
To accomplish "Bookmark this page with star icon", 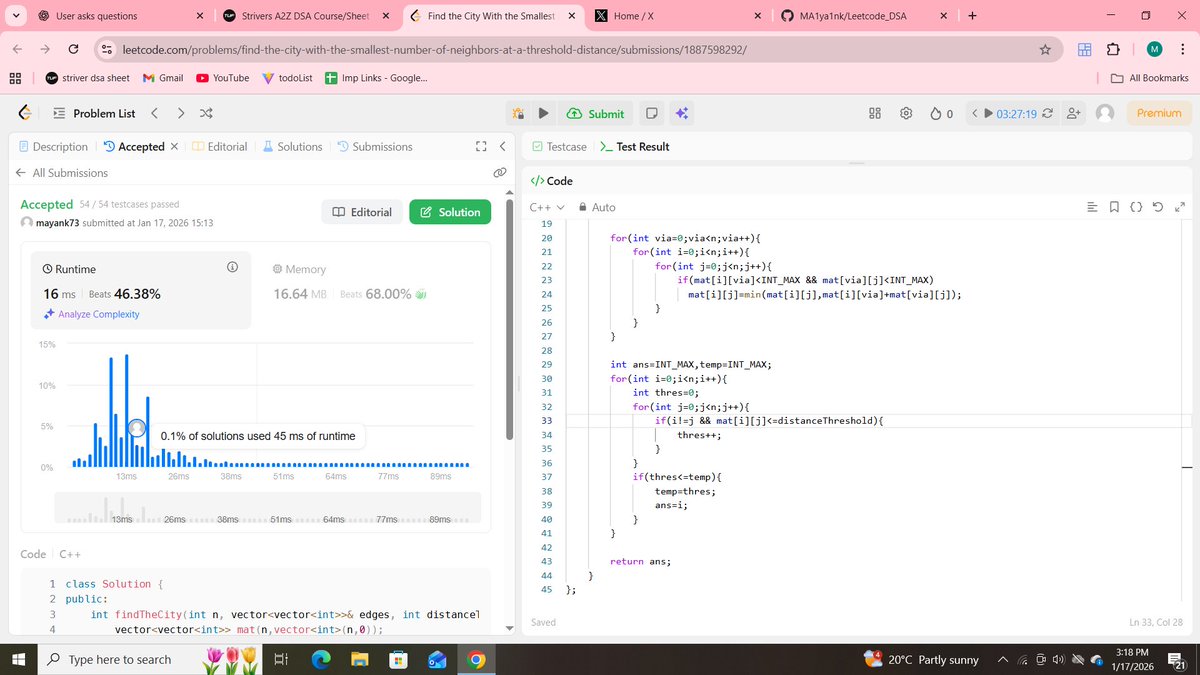I will (x=1045, y=49).
